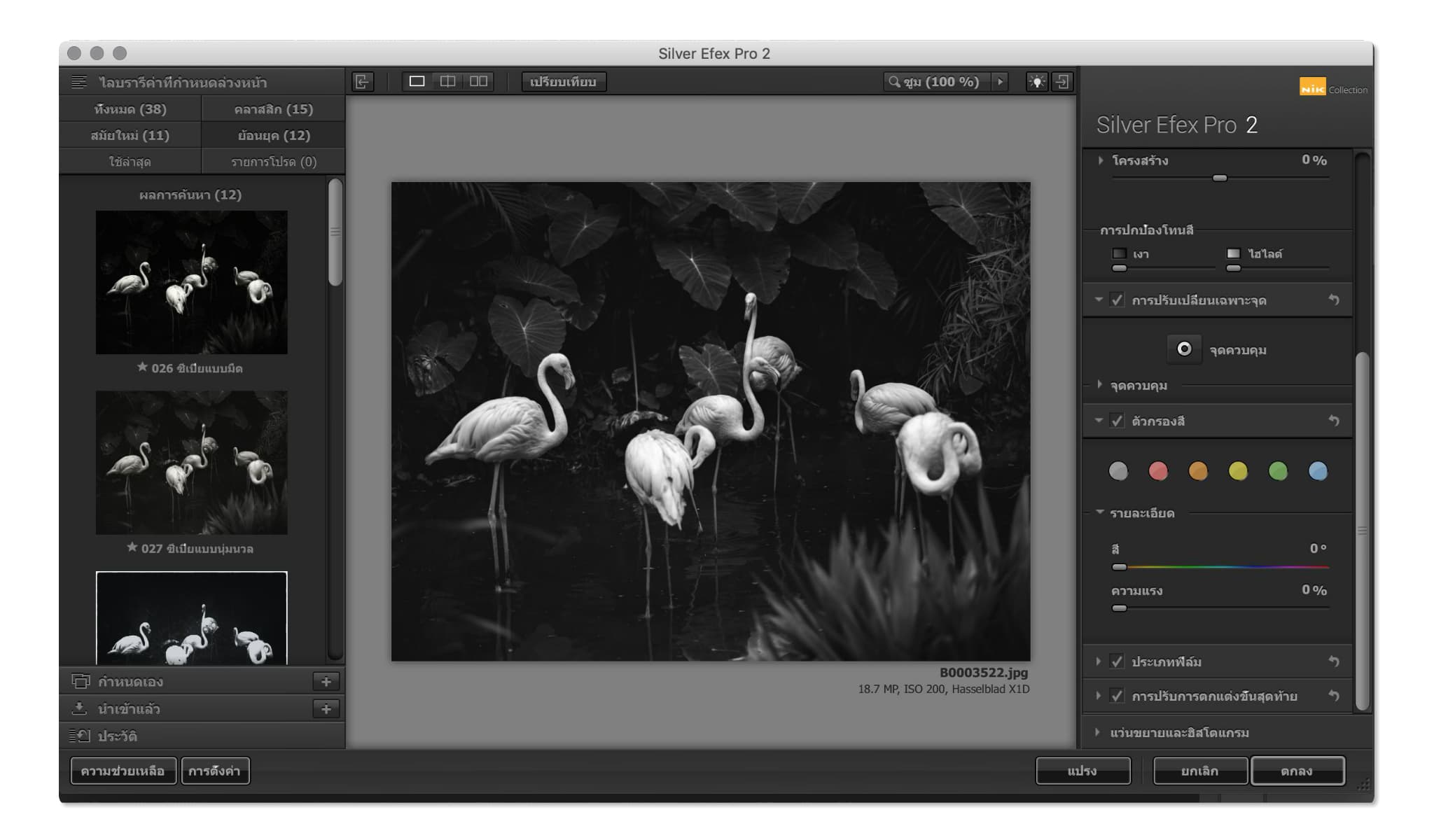1434x840 pixels.
Task: Toggle background brightness lightbulb icon
Action: (x=1036, y=82)
